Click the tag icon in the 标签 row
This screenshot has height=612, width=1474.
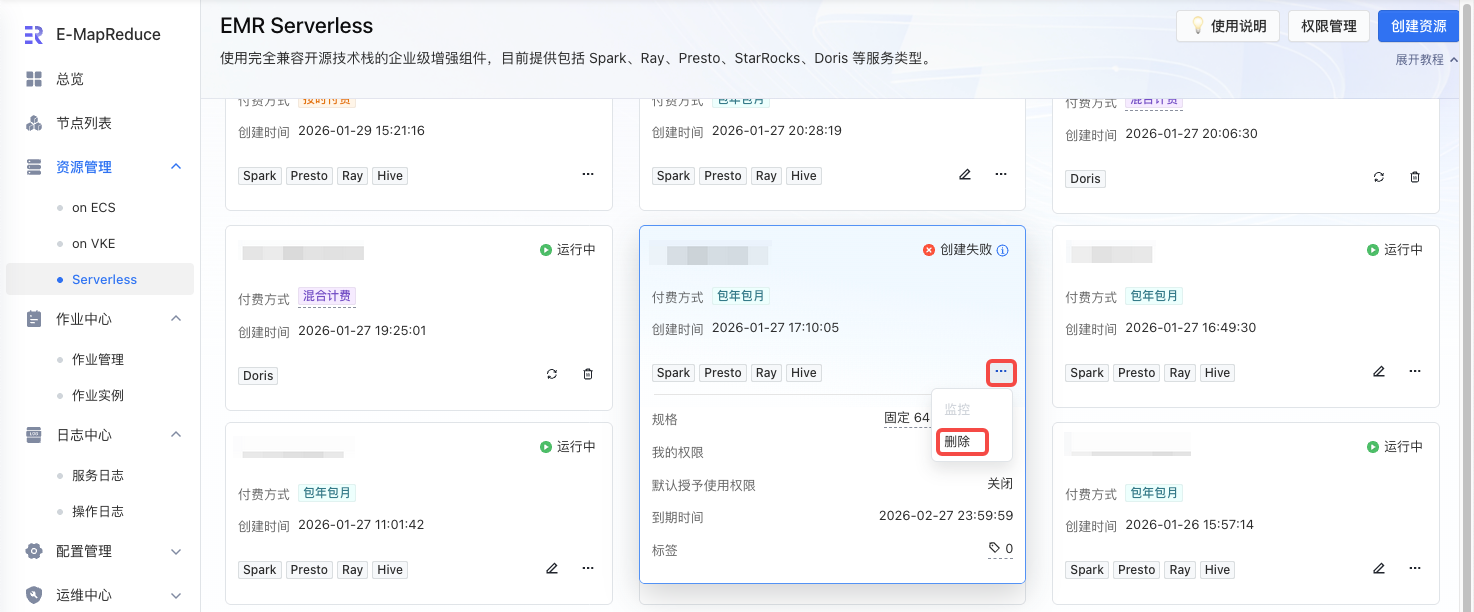pos(994,548)
